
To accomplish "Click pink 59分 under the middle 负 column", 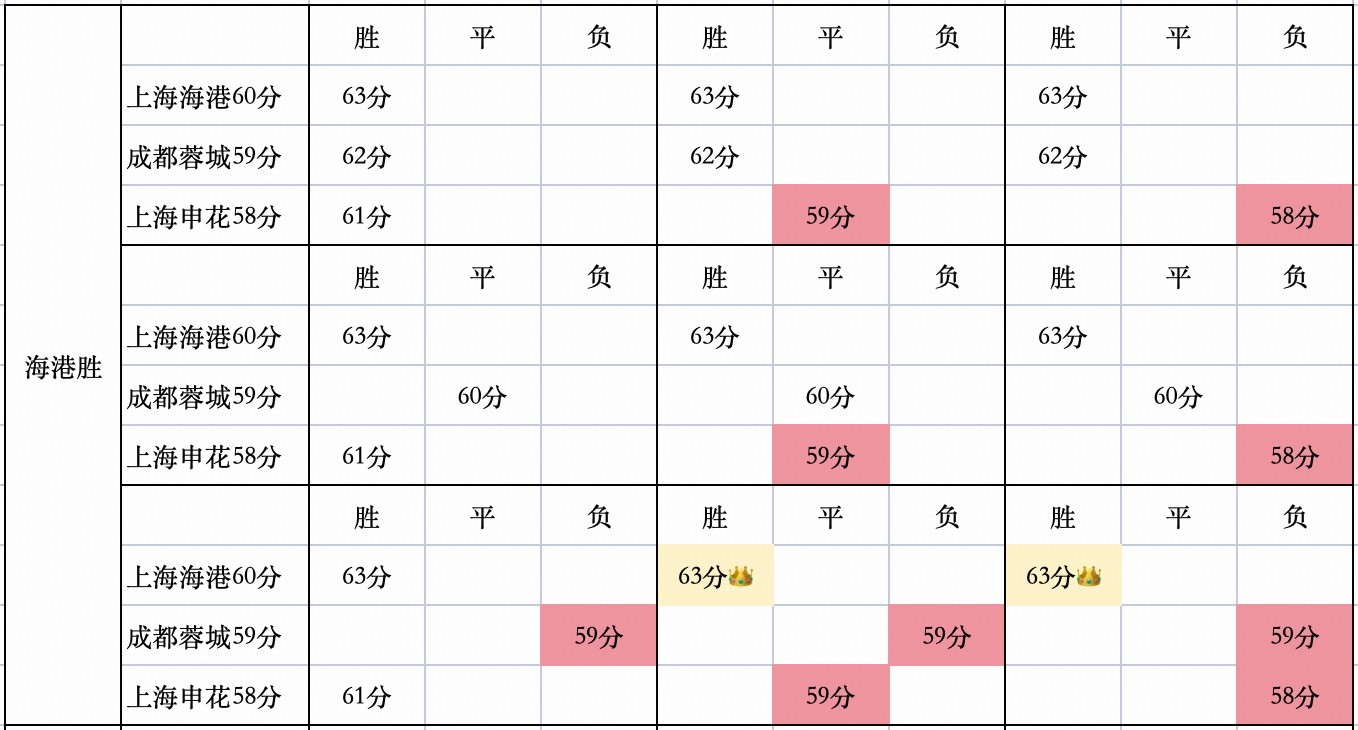I will pyautogui.click(x=946, y=636).
